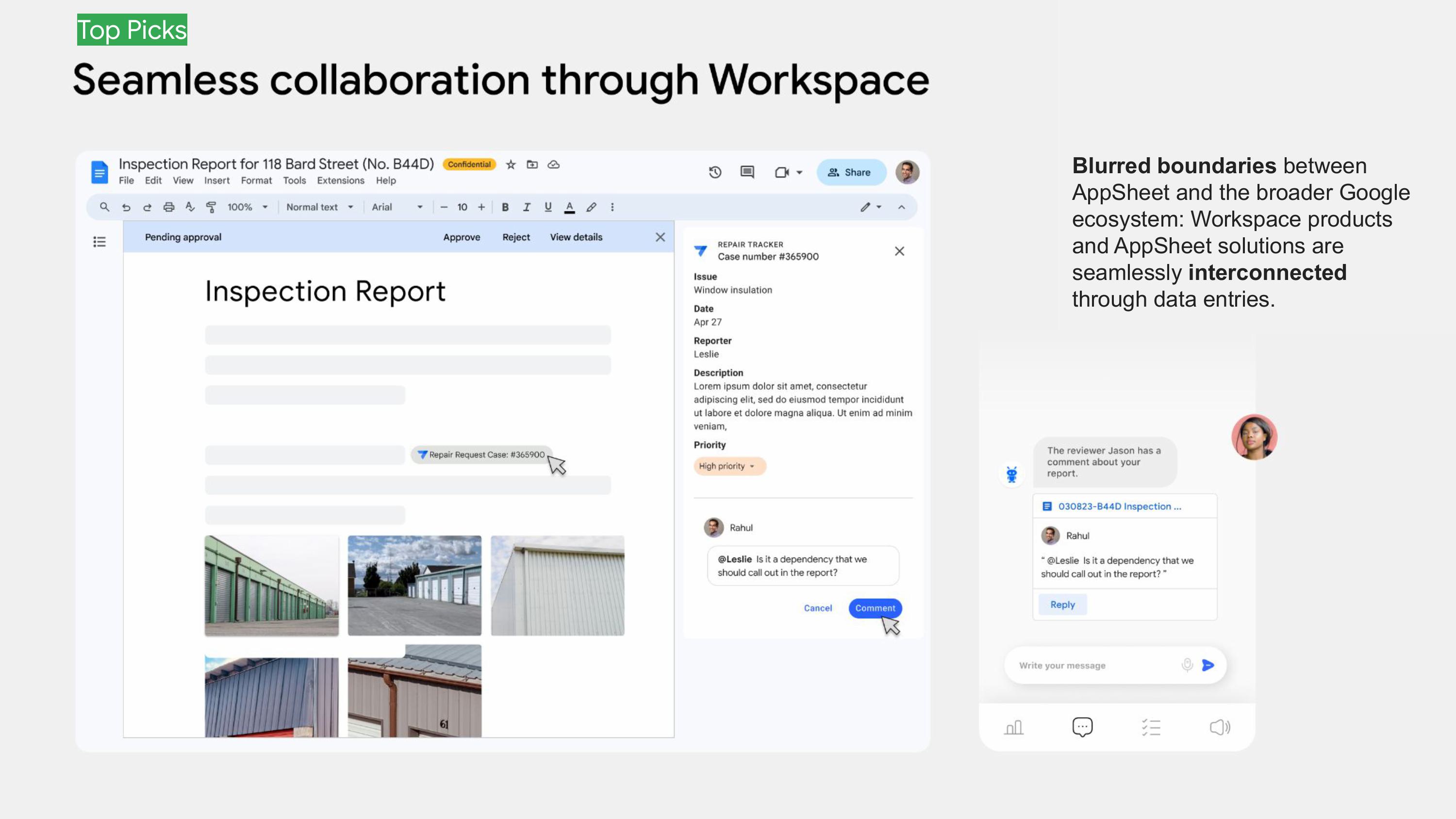Click the Google Docs home icon
This screenshot has height=819, width=1456.
click(x=99, y=172)
